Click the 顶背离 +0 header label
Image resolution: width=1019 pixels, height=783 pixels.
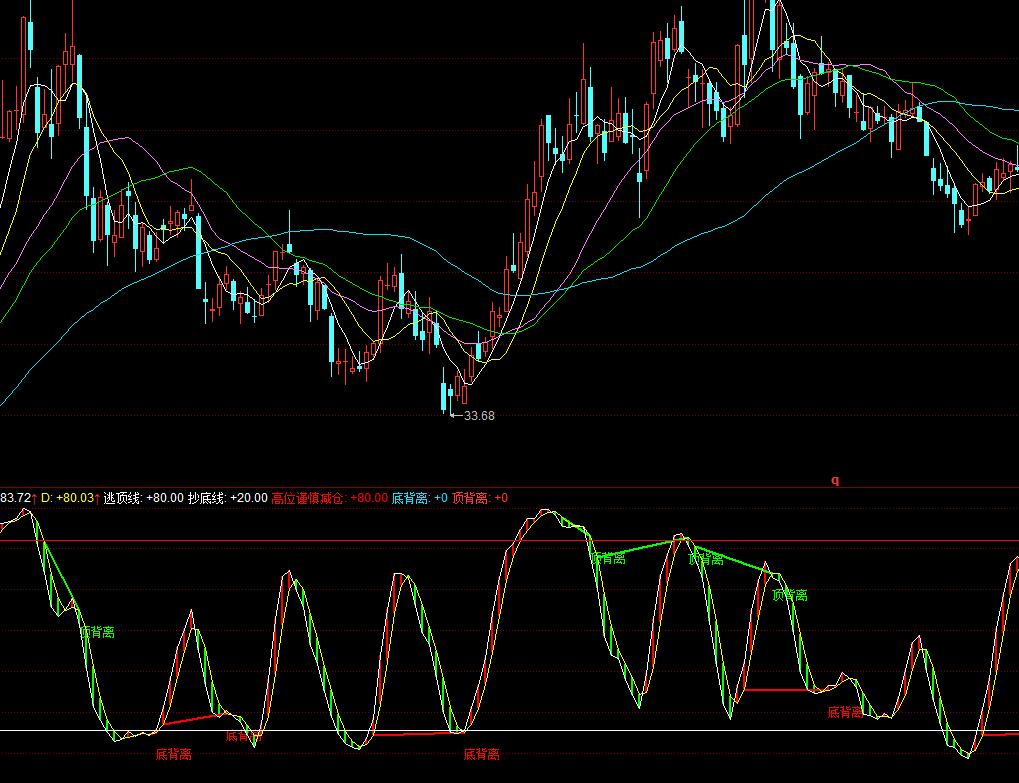point(479,498)
